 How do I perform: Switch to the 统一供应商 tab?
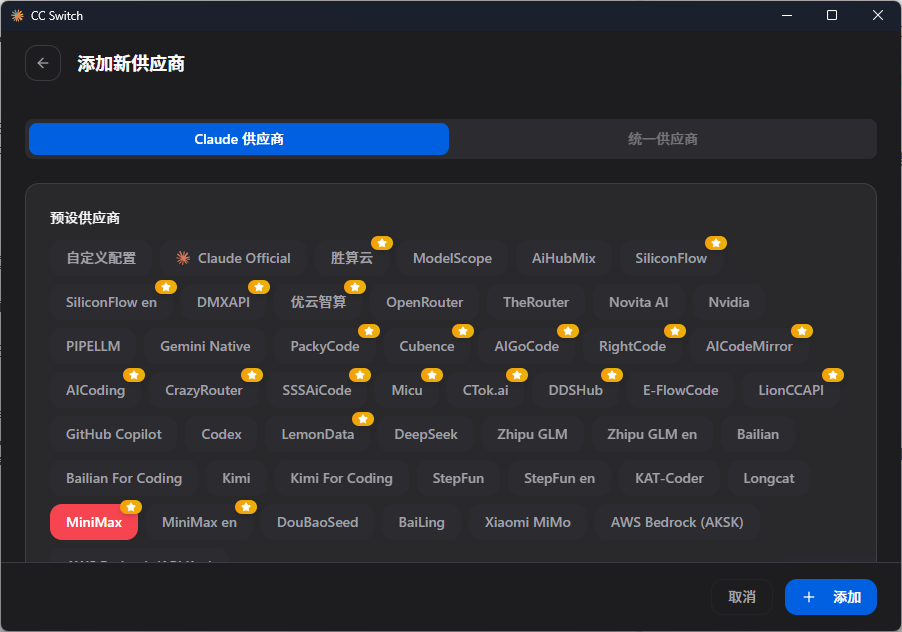tap(663, 139)
